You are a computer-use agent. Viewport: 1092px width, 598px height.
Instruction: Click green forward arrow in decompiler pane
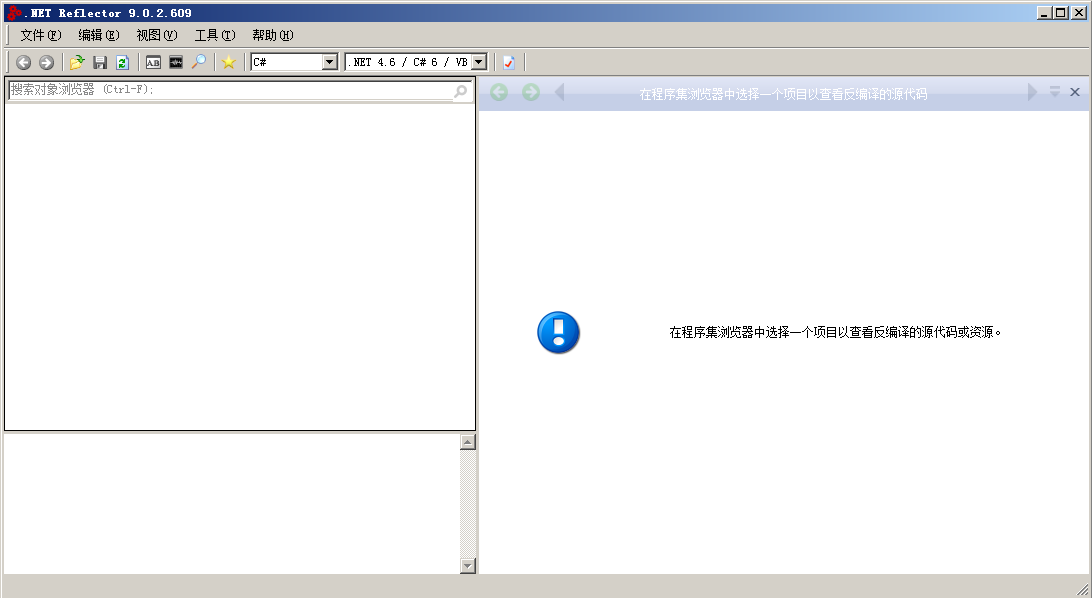tap(531, 92)
